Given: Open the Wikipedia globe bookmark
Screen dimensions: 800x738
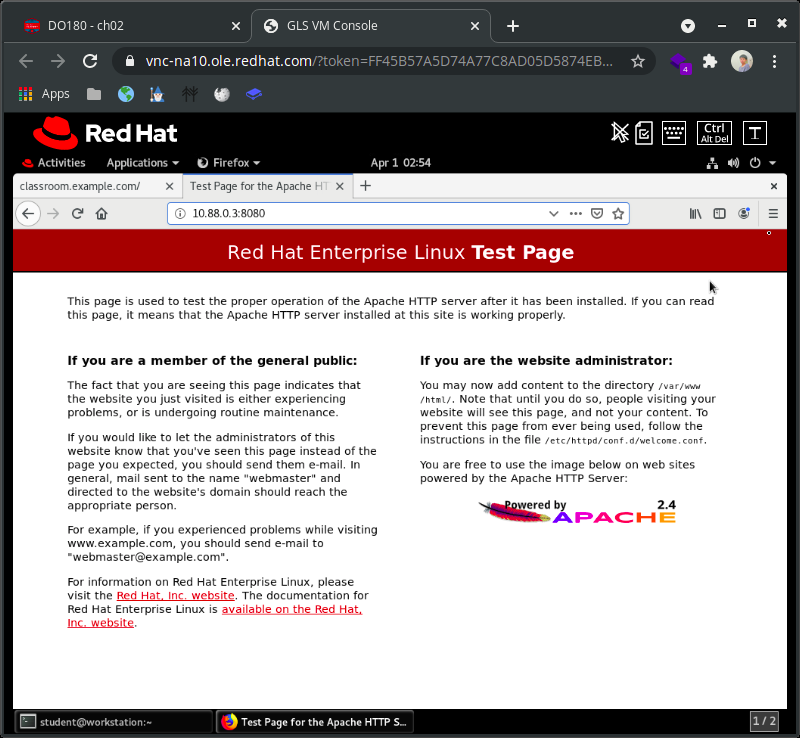Looking at the screenshot, I should [x=221, y=94].
